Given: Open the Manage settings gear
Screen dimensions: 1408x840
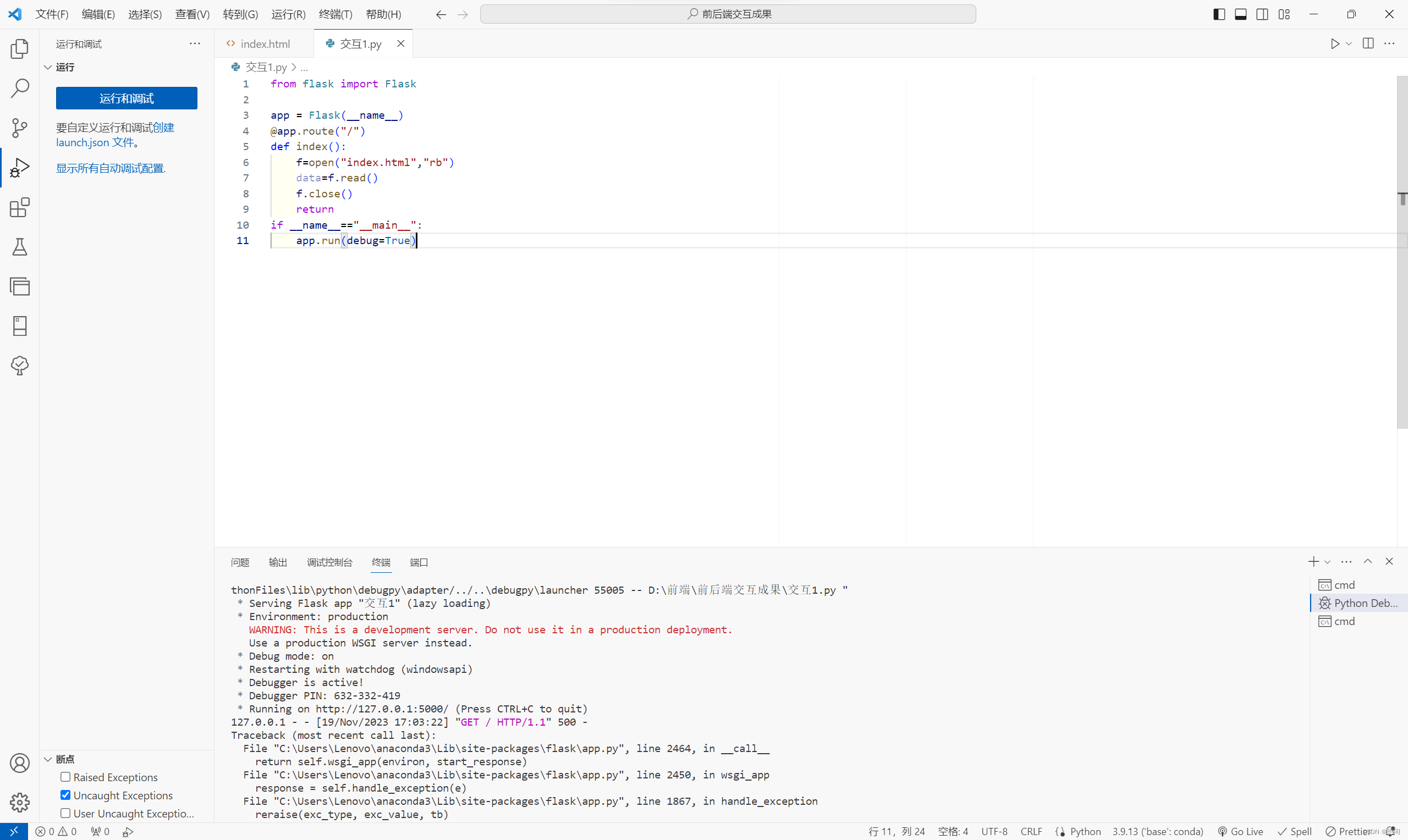Looking at the screenshot, I should [20, 802].
